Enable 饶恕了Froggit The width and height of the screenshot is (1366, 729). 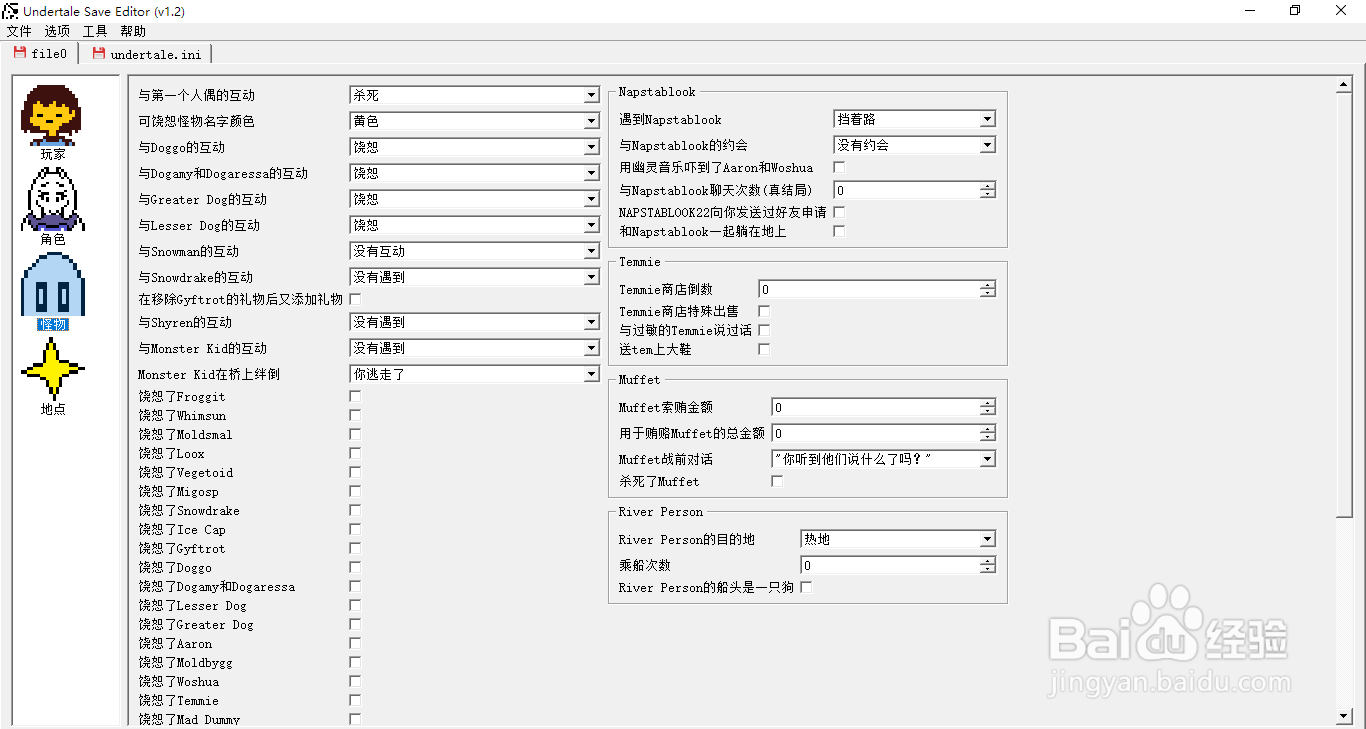355,395
